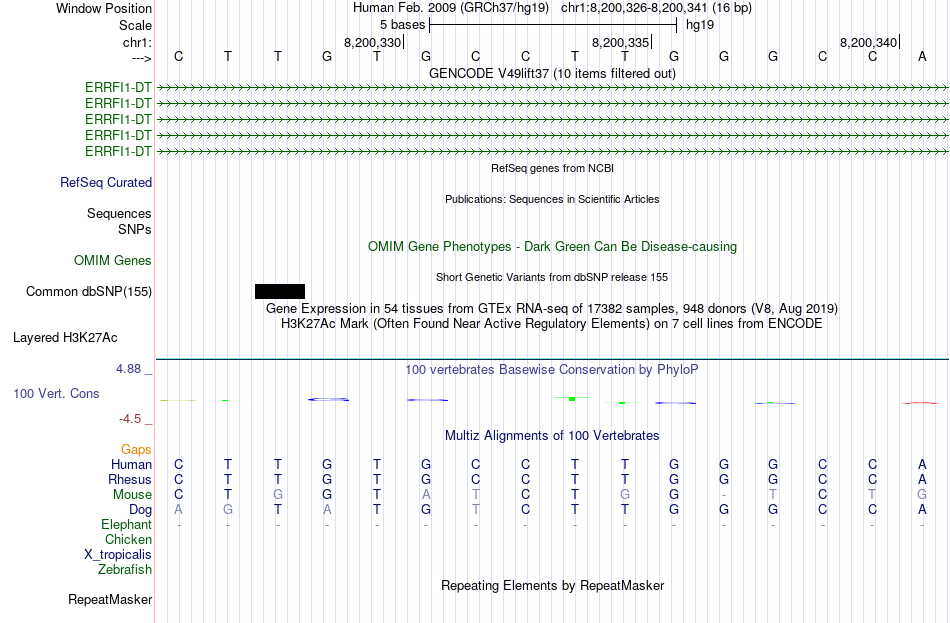Click the hg19 label beside the scale bar
This screenshot has width=950, height=623.
tap(700, 25)
